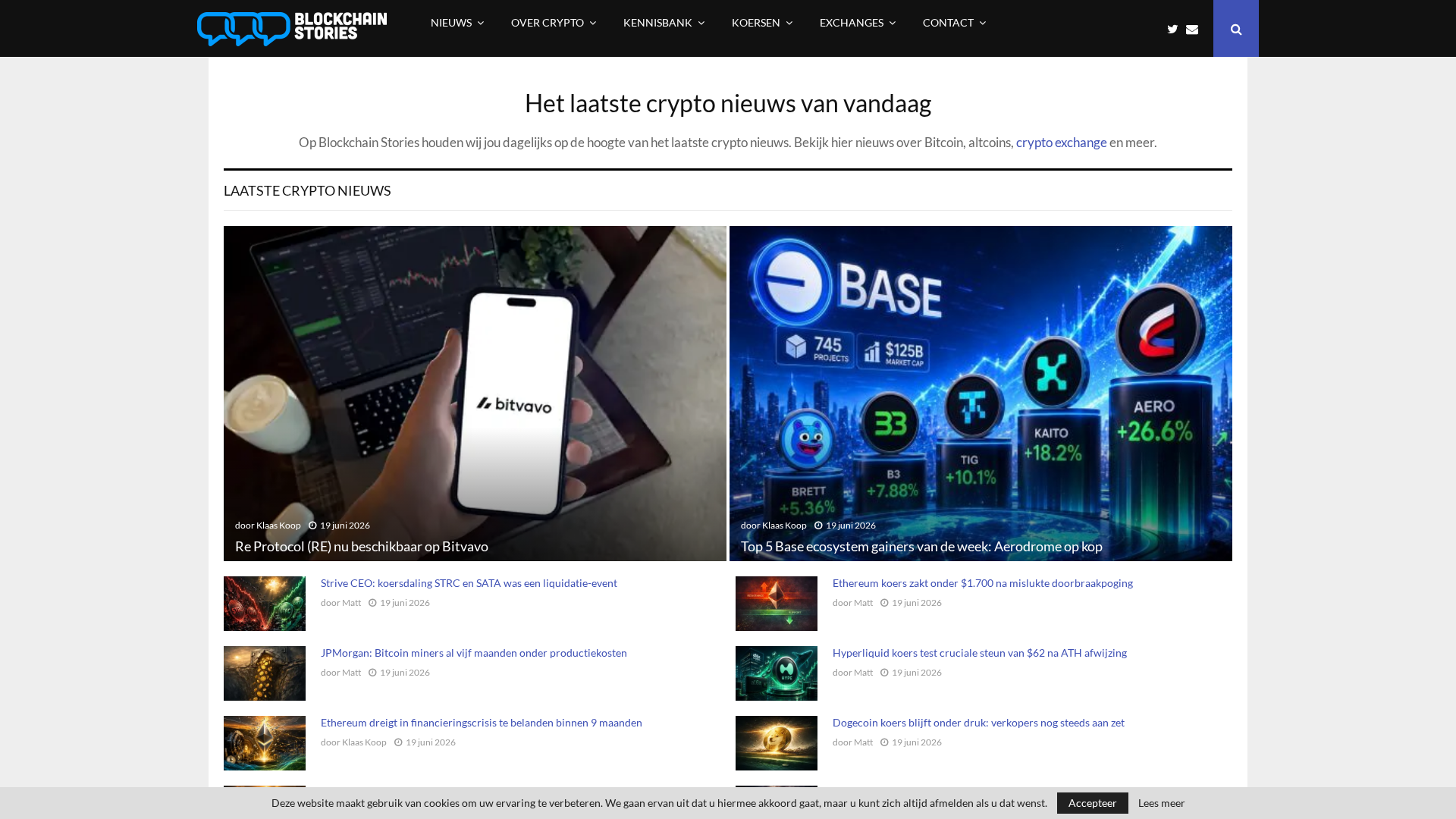This screenshot has width=1456, height=819.
Task: Open Dogecoin koers article thumbnail
Action: [777, 743]
